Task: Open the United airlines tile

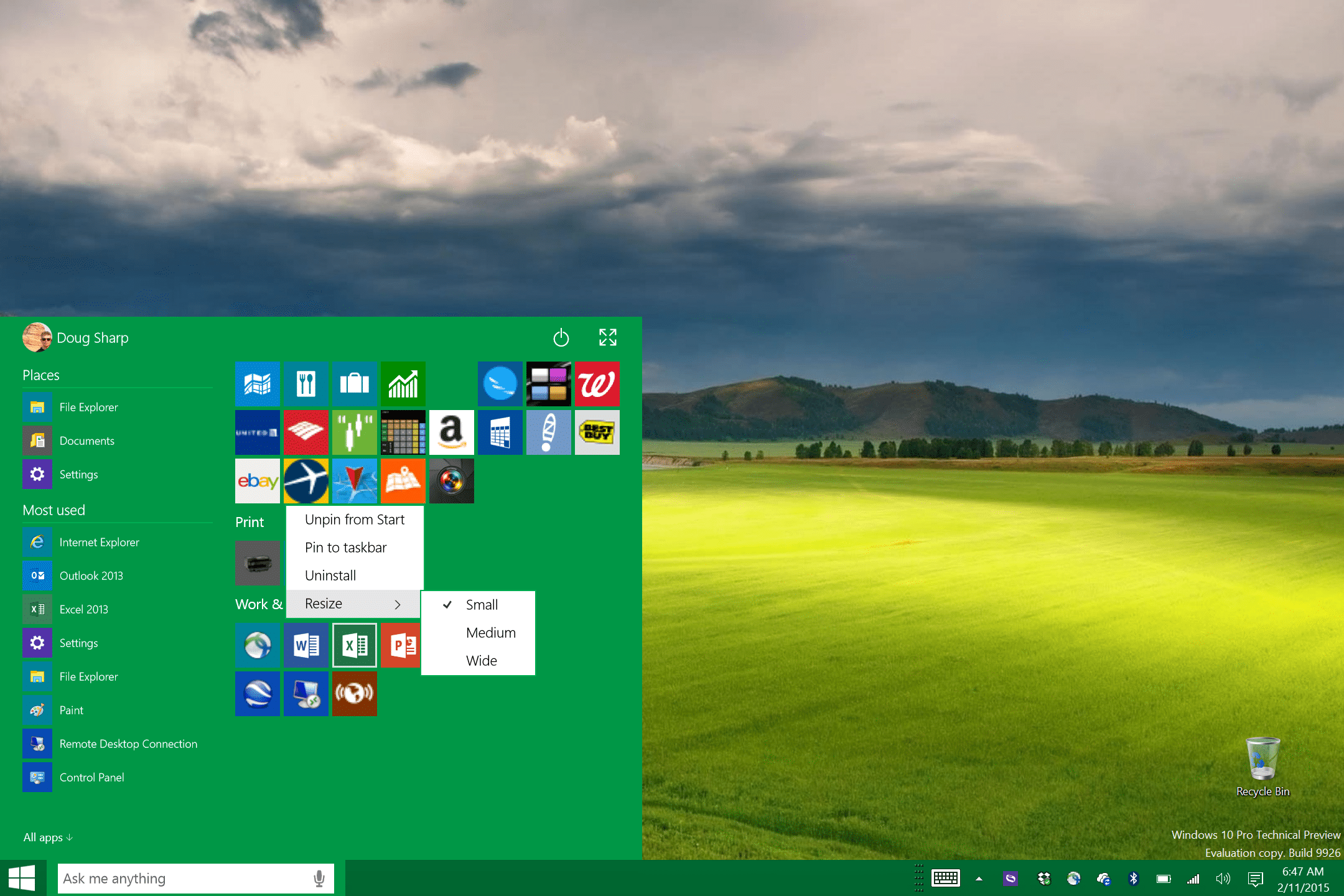Action: [x=258, y=432]
